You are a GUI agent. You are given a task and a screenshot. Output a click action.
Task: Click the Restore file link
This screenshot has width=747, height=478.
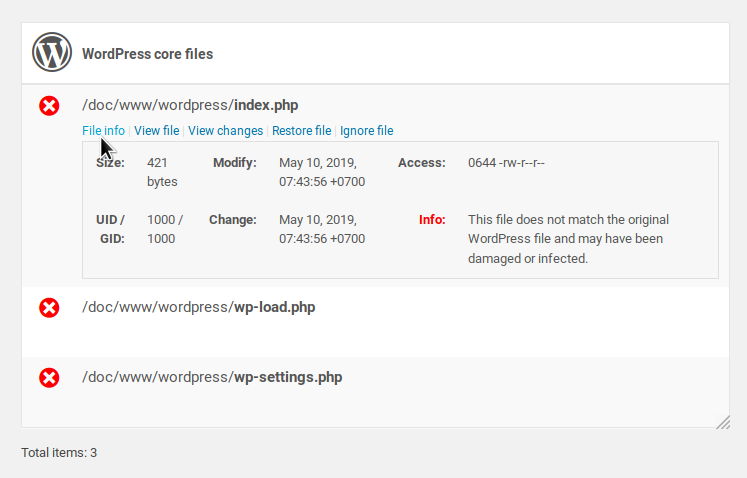(301, 131)
